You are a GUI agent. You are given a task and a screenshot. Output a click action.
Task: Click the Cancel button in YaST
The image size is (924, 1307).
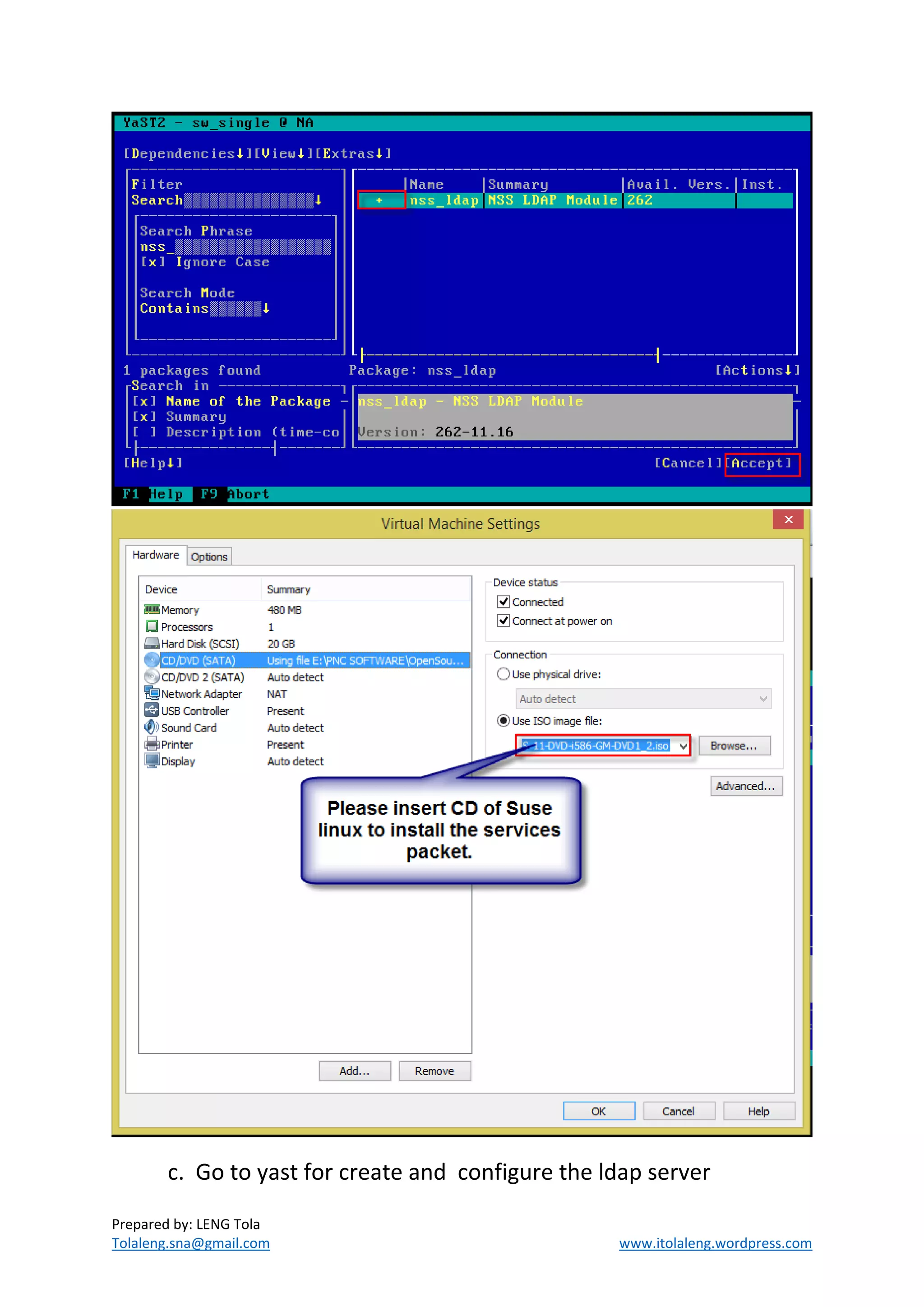(688, 463)
